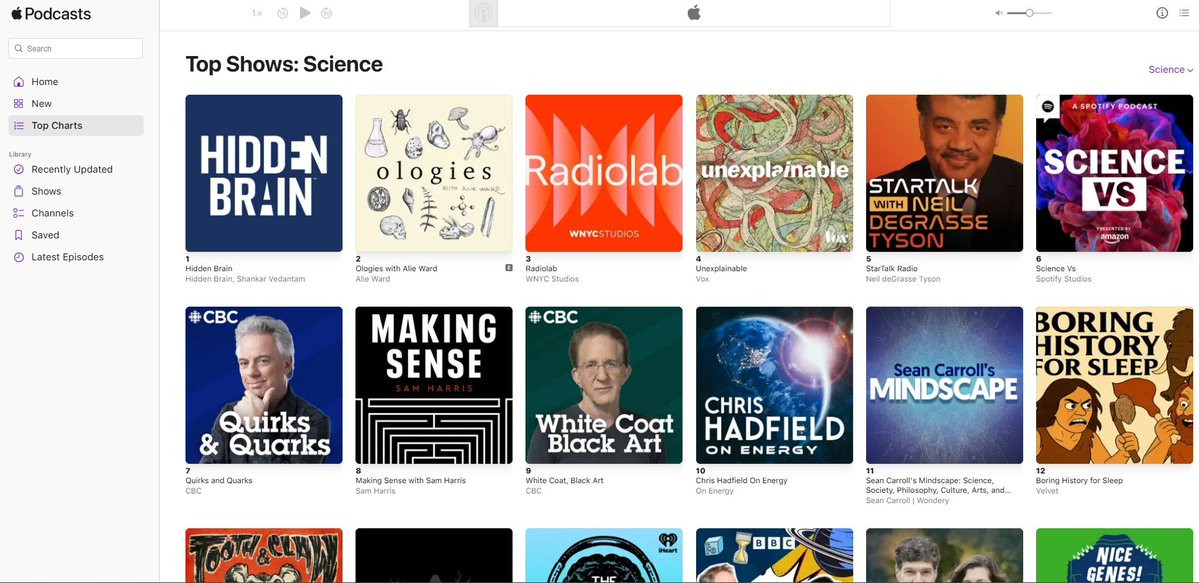Open the Radiolab podcast artwork
Screen dimensions: 1199x583
[x=604, y=173]
